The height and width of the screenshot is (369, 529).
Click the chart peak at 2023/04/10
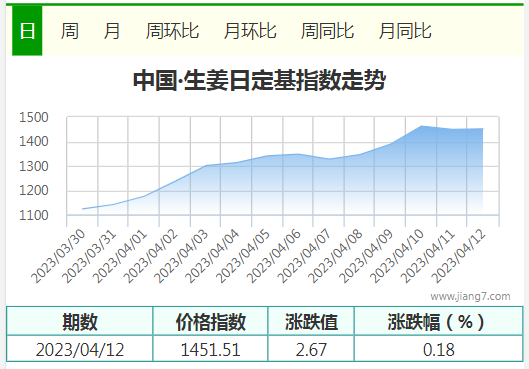(421, 126)
